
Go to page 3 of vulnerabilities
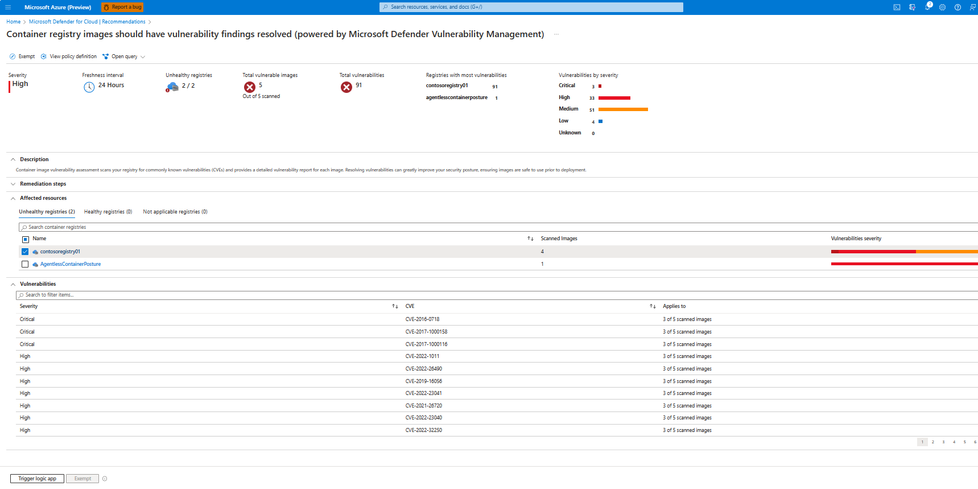(943, 442)
